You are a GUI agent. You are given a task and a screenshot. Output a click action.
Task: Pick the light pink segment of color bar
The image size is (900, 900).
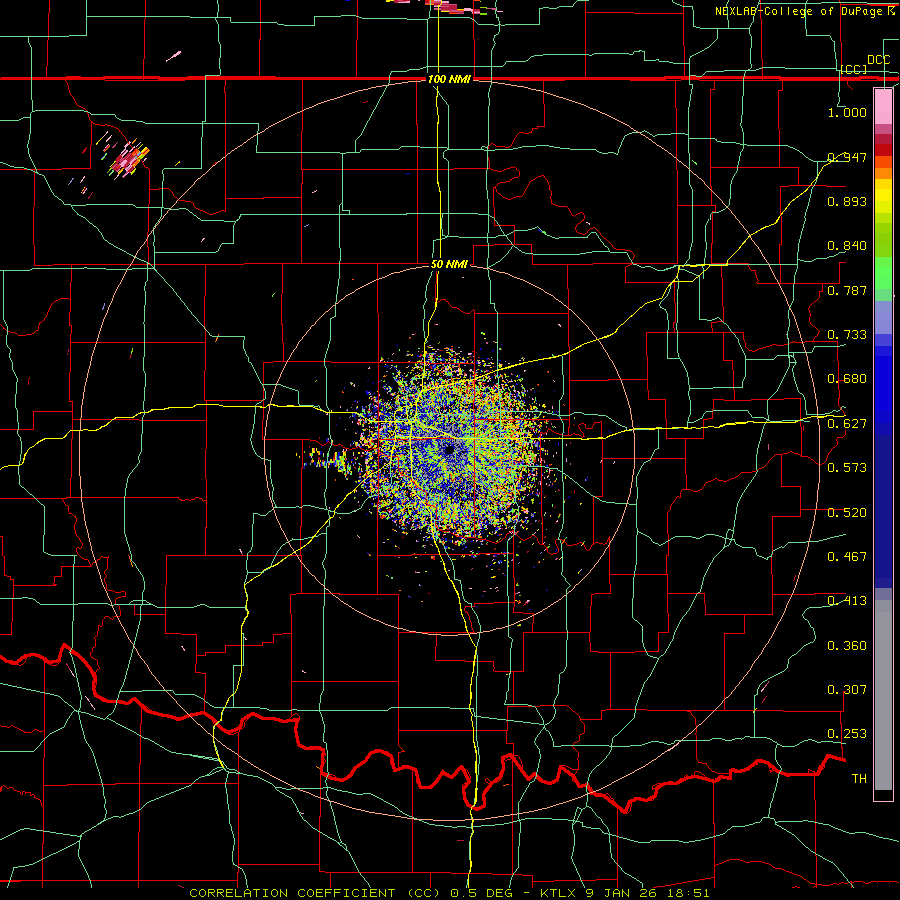pos(883,107)
